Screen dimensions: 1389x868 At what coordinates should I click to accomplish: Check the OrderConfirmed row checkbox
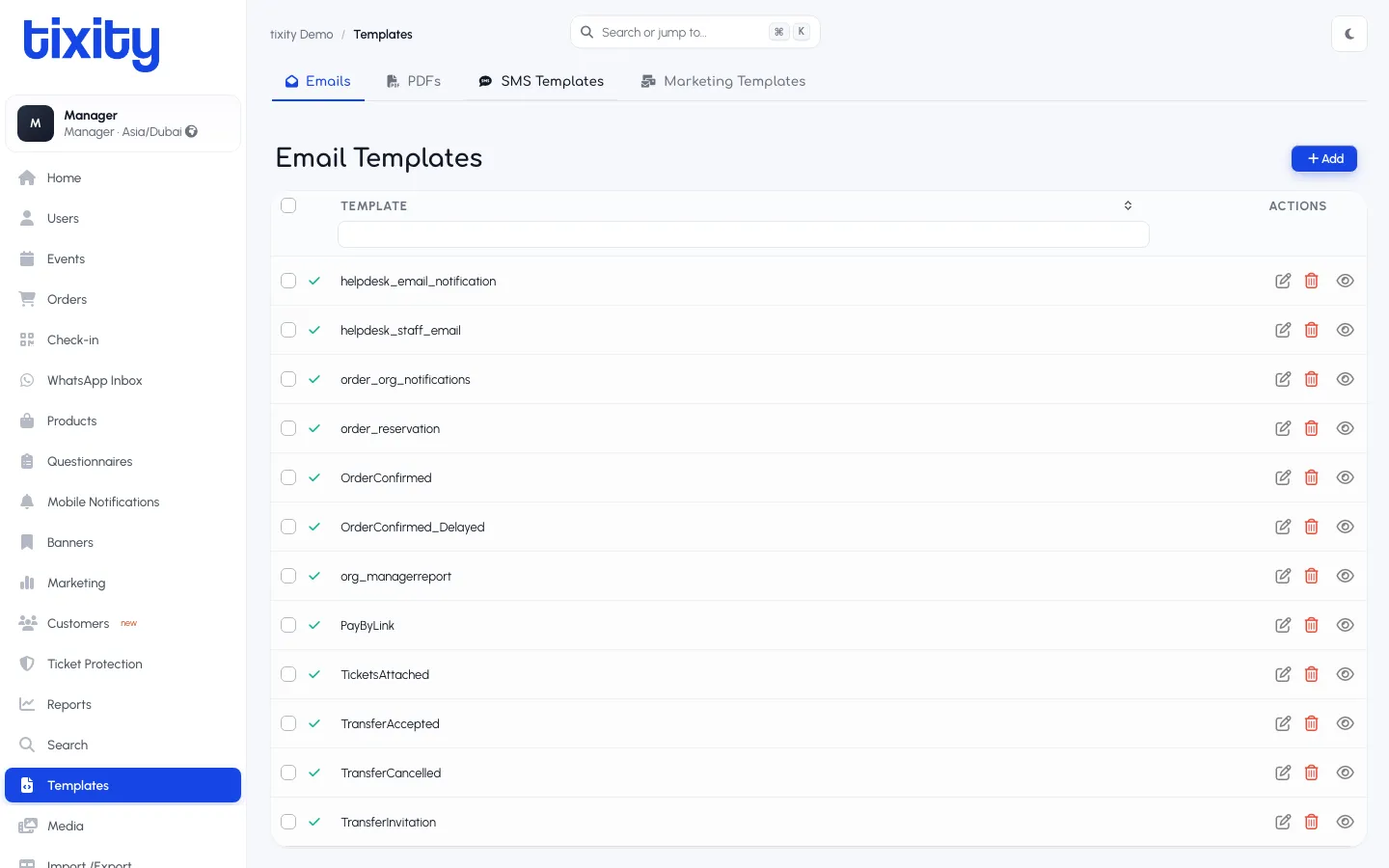[288, 477]
